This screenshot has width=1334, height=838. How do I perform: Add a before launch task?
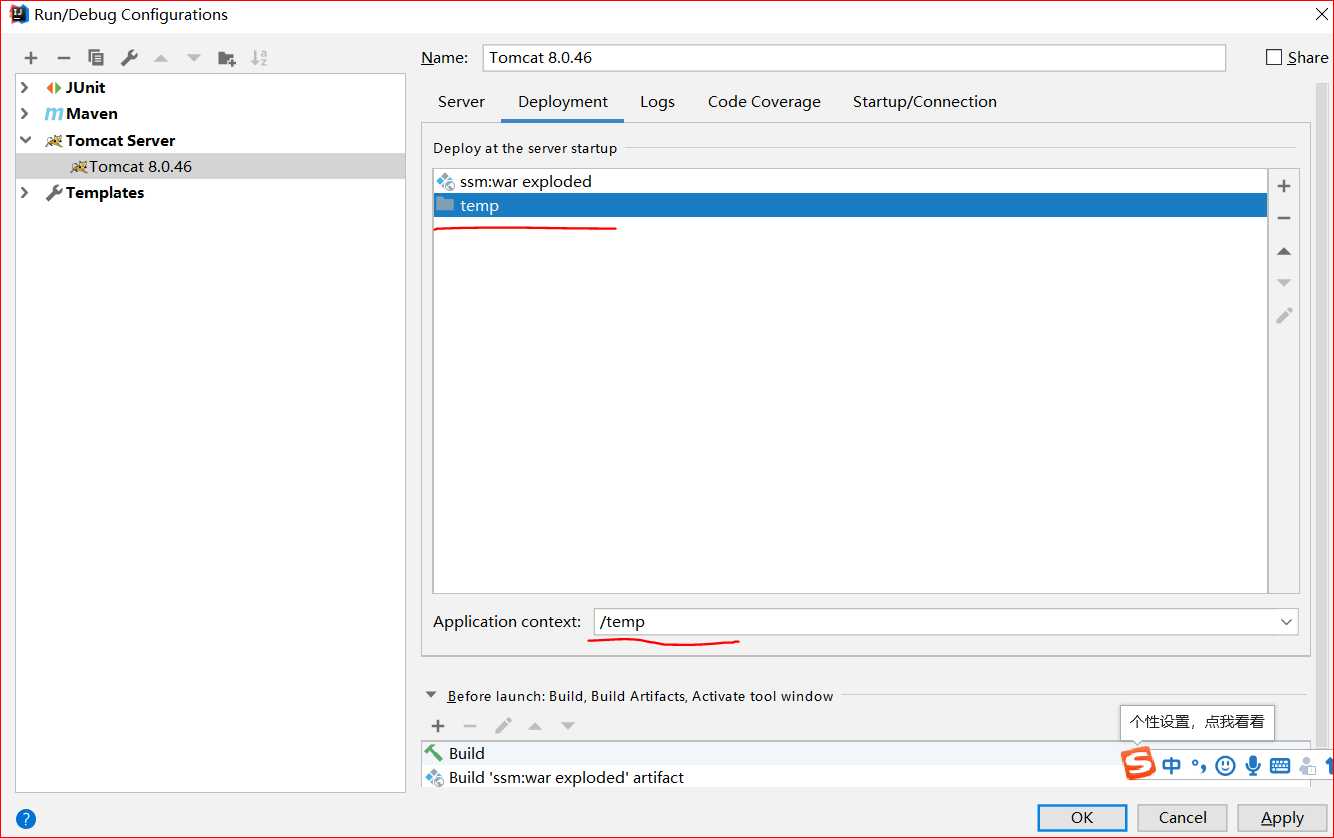[x=437, y=726]
